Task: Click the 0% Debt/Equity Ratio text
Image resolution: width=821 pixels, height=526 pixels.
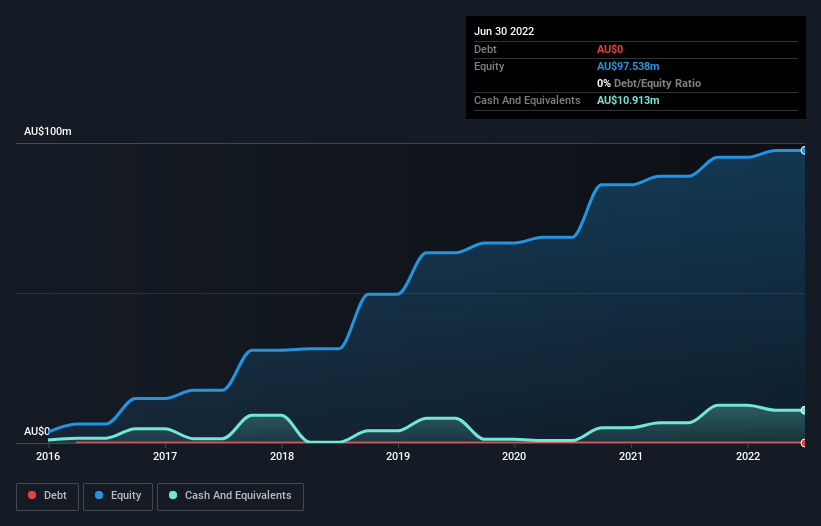Action: click(x=649, y=83)
